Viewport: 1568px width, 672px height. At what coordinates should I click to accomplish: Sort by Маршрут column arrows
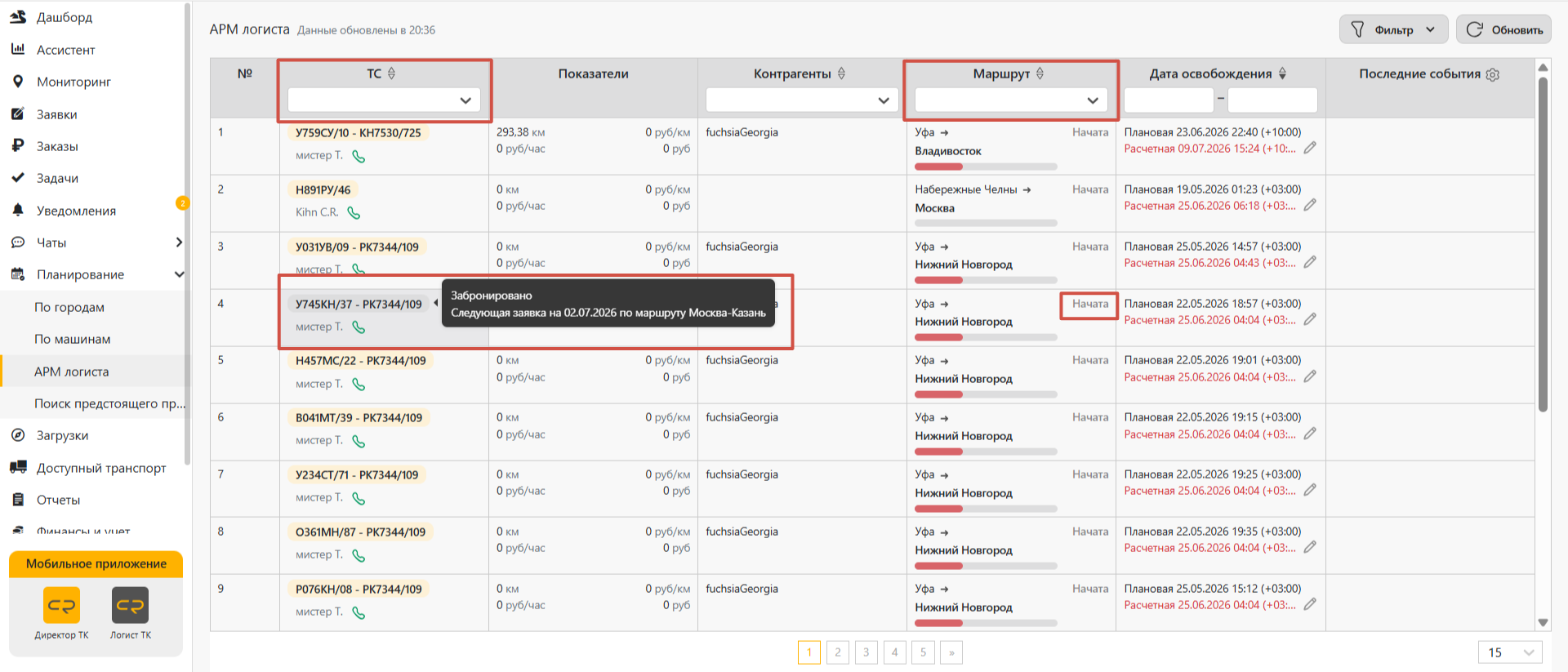1040,73
